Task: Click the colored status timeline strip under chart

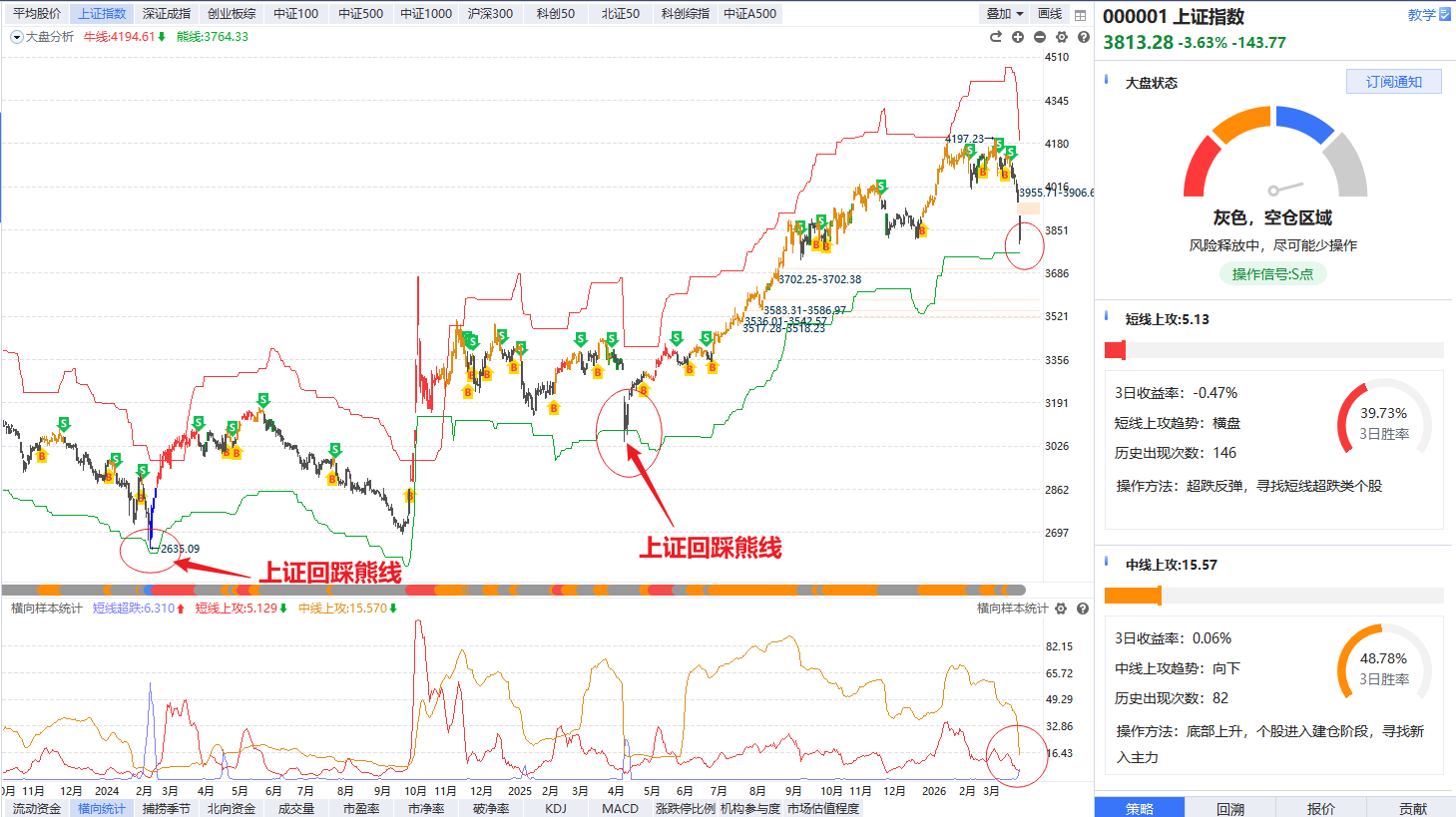Action: [514, 591]
